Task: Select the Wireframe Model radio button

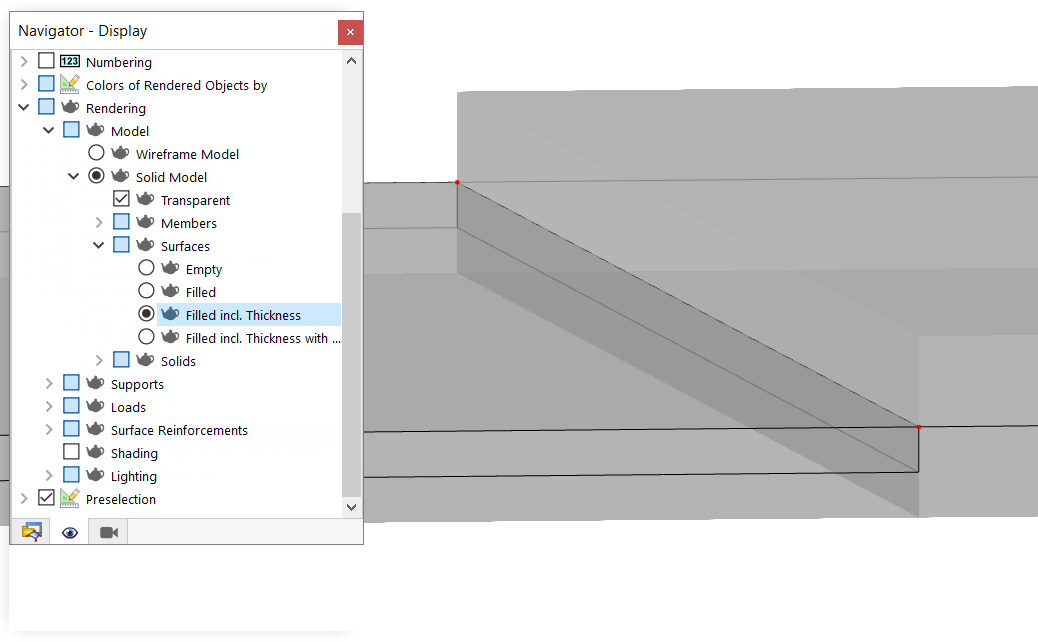Action: (96, 153)
